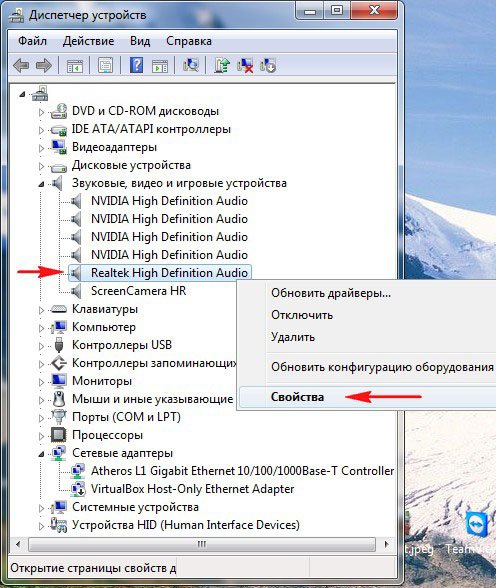Viewport: 496px width, 588px height.
Task: Expand the Процессоры category
Action: [x=41, y=436]
